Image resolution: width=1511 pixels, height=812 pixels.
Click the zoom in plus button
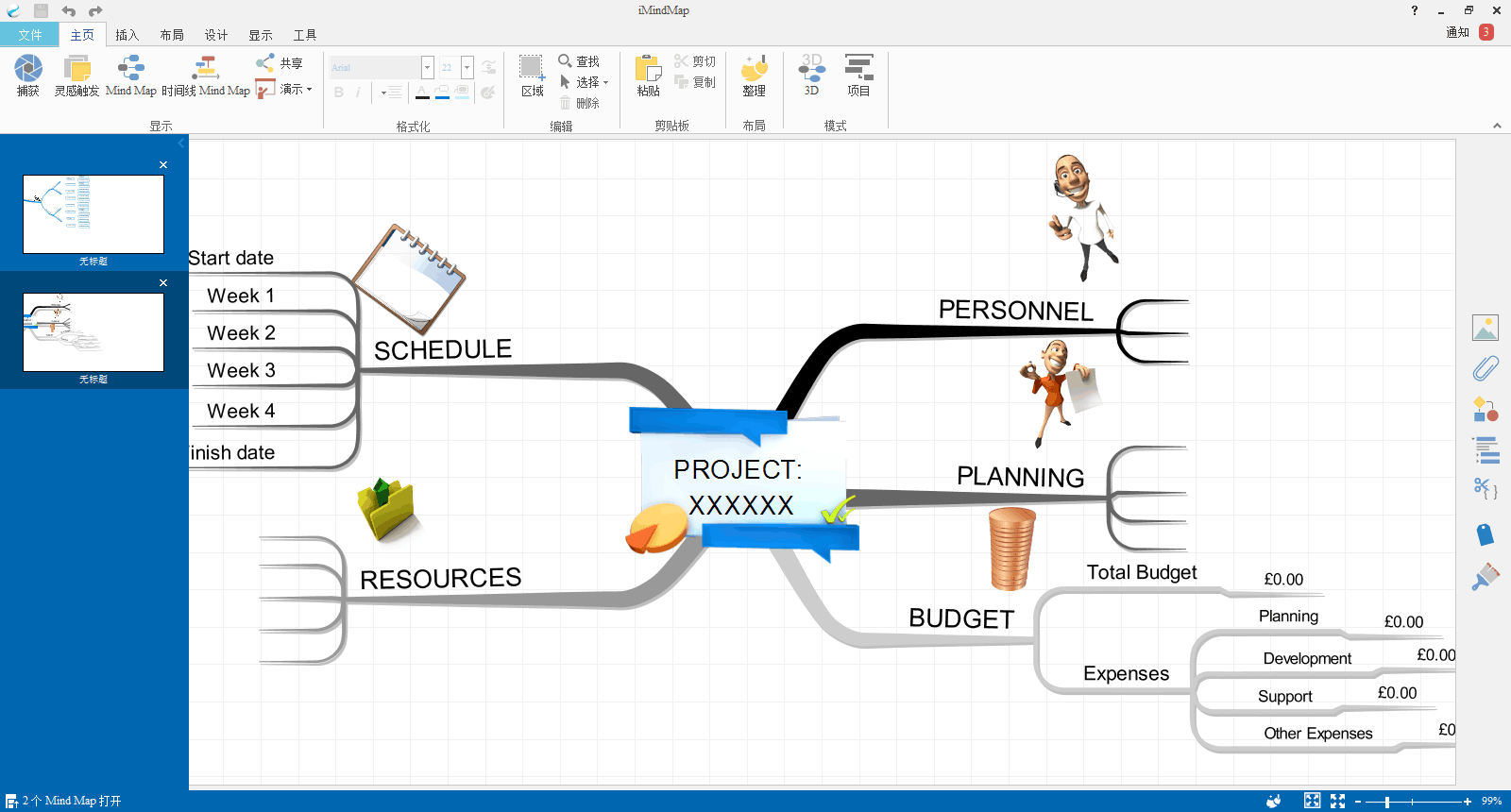1468,802
